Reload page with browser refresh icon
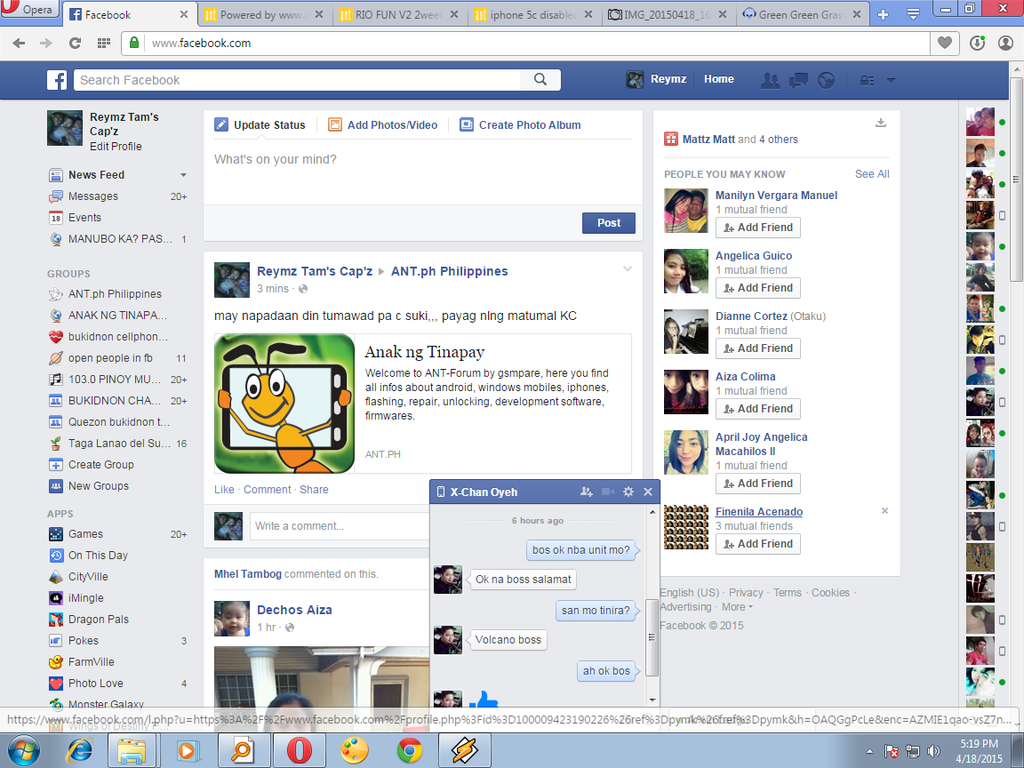1024x768 pixels. click(x=74, y=43)
